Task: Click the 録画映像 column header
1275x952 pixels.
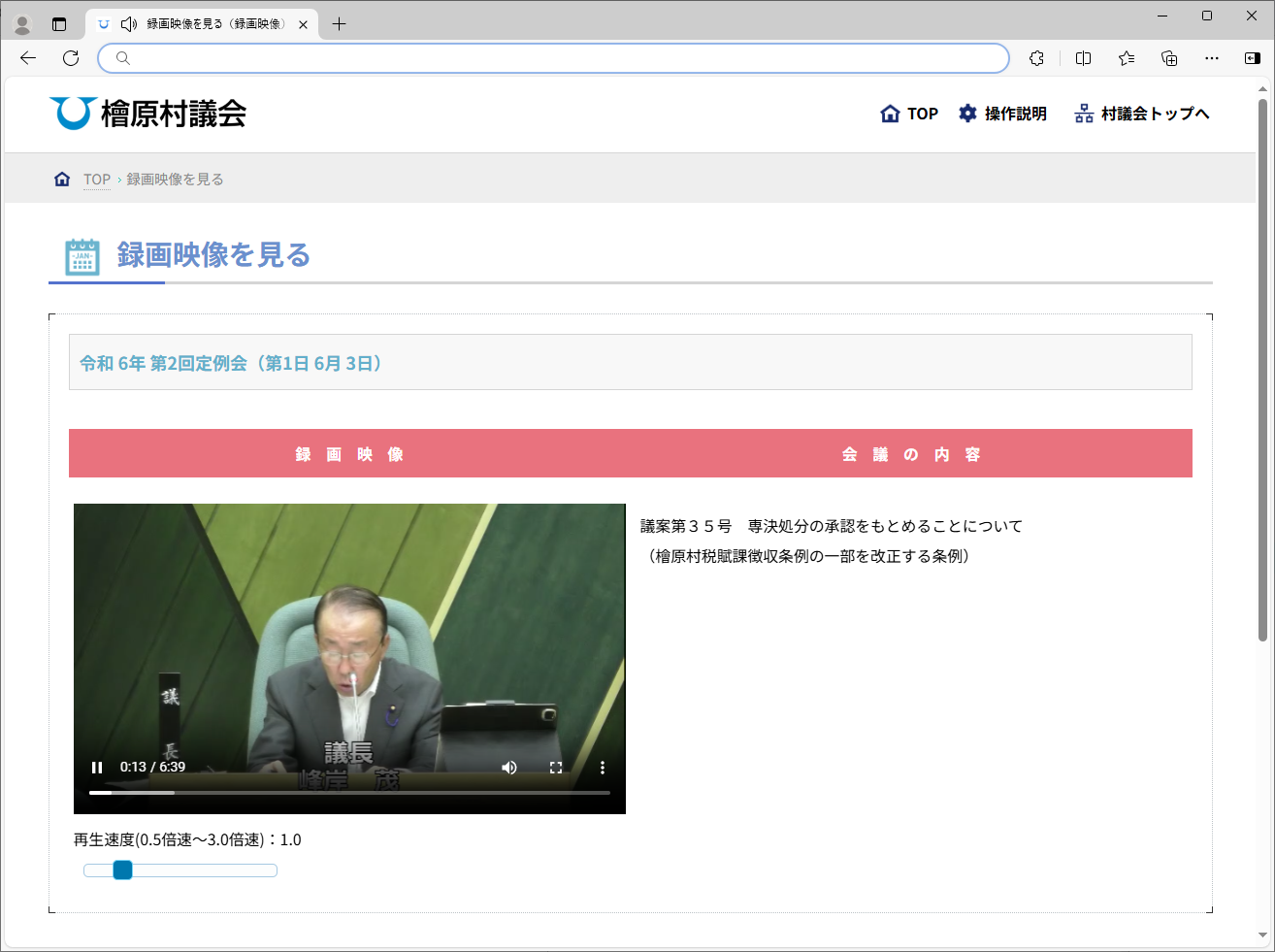Action: [x=349, y=454]
